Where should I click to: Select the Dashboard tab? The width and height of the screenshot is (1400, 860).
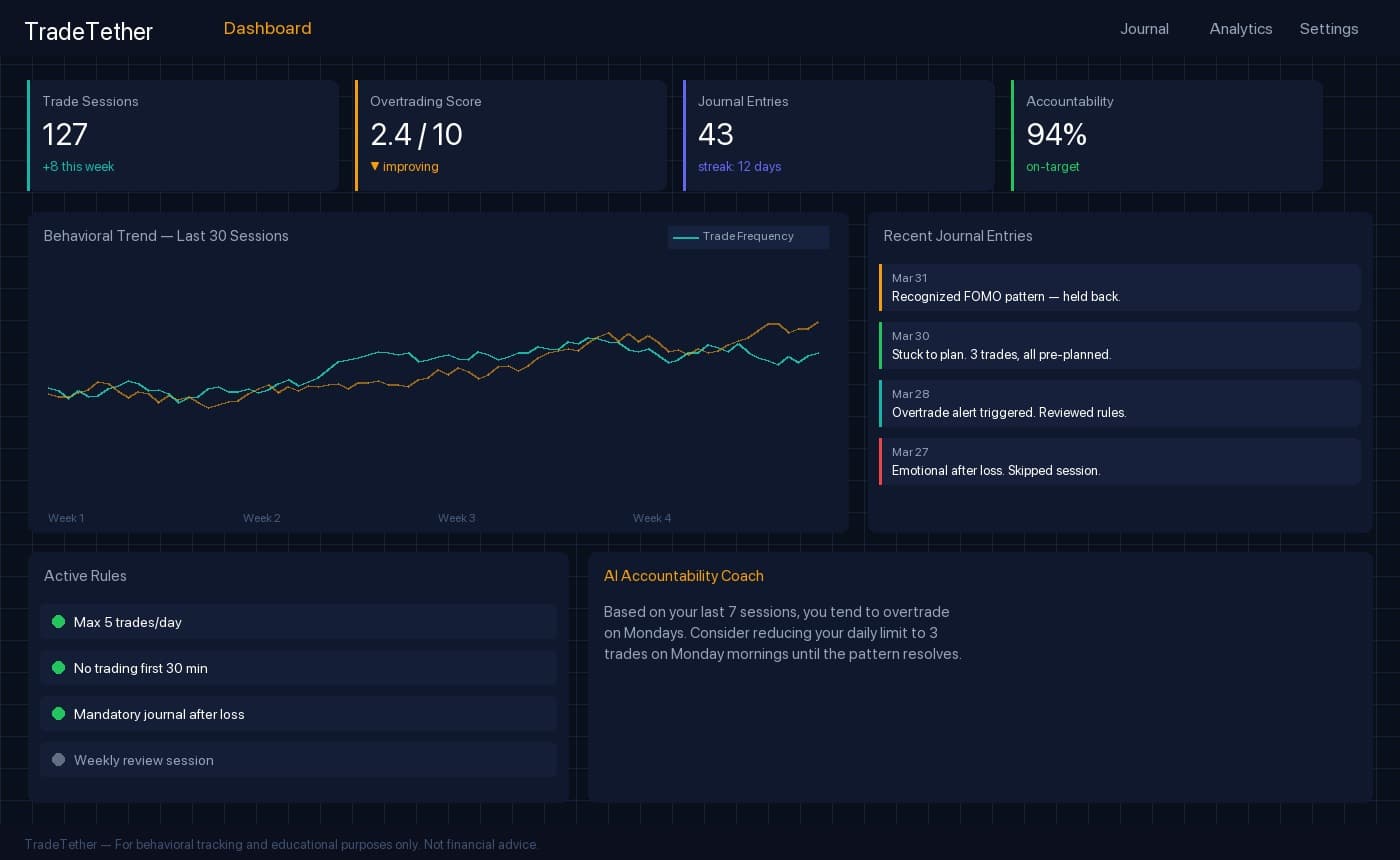click(x=267, y=28)
